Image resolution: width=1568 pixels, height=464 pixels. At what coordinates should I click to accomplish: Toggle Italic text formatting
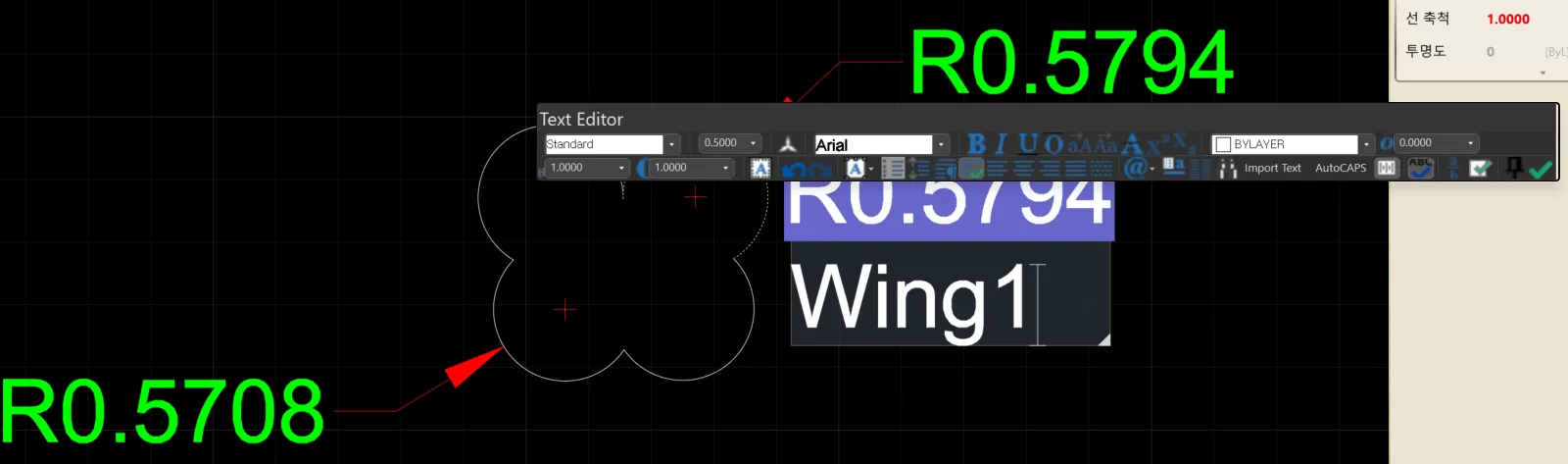[1001, 144]
